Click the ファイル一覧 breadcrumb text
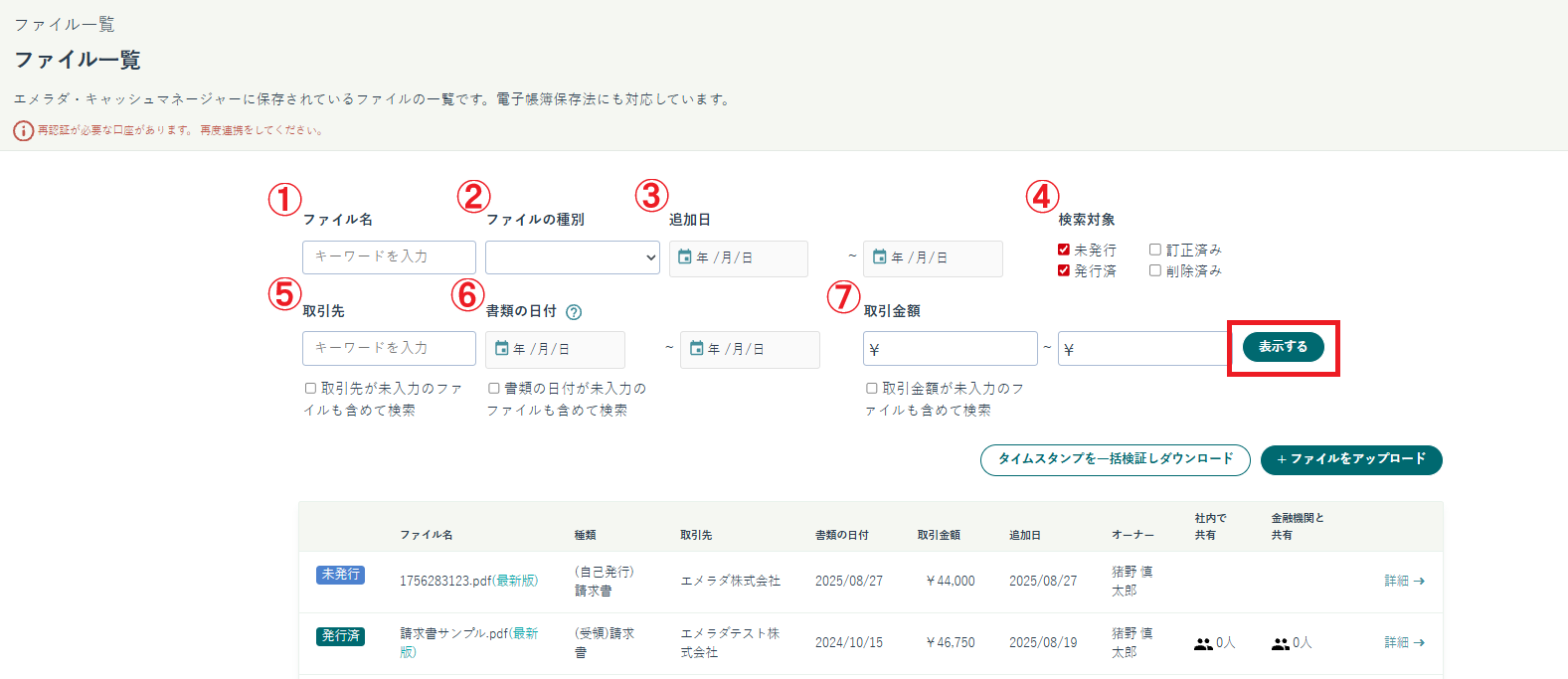1568x679 pixels. (x=65, y=24)
